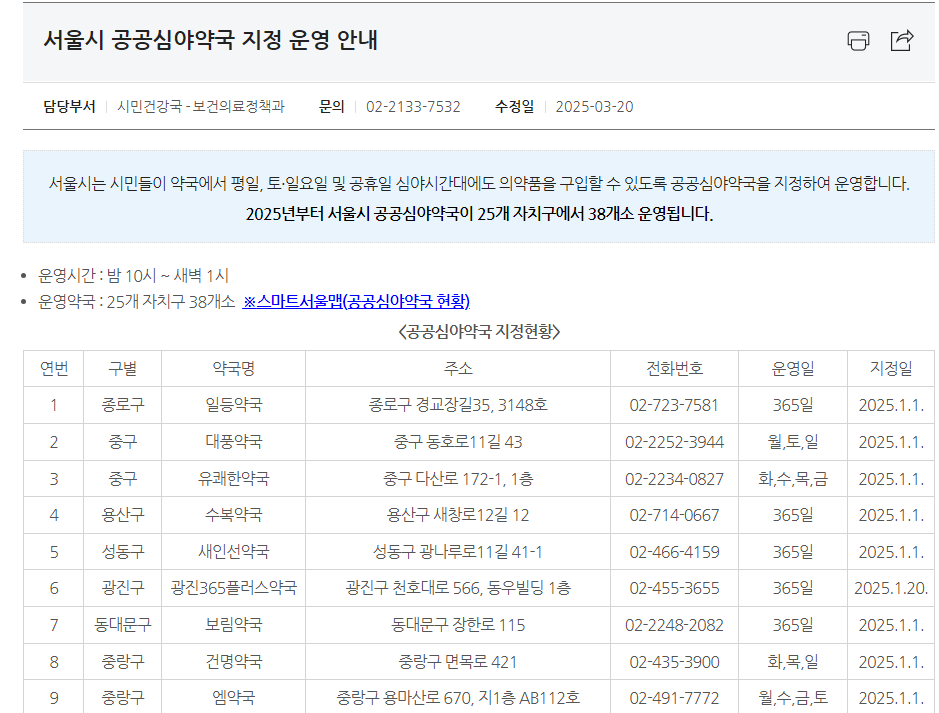The height and width of the screenshot is (713, 939).
Task: Click the 약국명 column header
Action: tap(231, 368)
